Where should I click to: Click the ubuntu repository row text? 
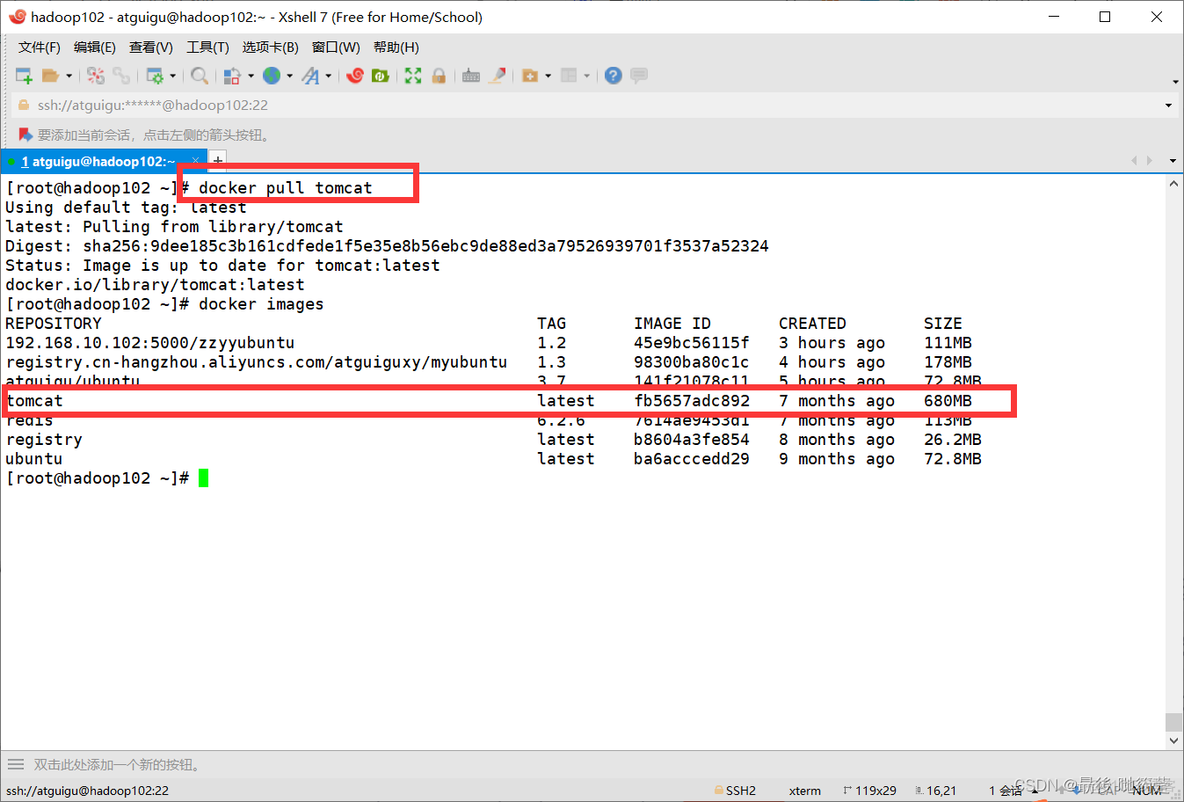point(34,459)
